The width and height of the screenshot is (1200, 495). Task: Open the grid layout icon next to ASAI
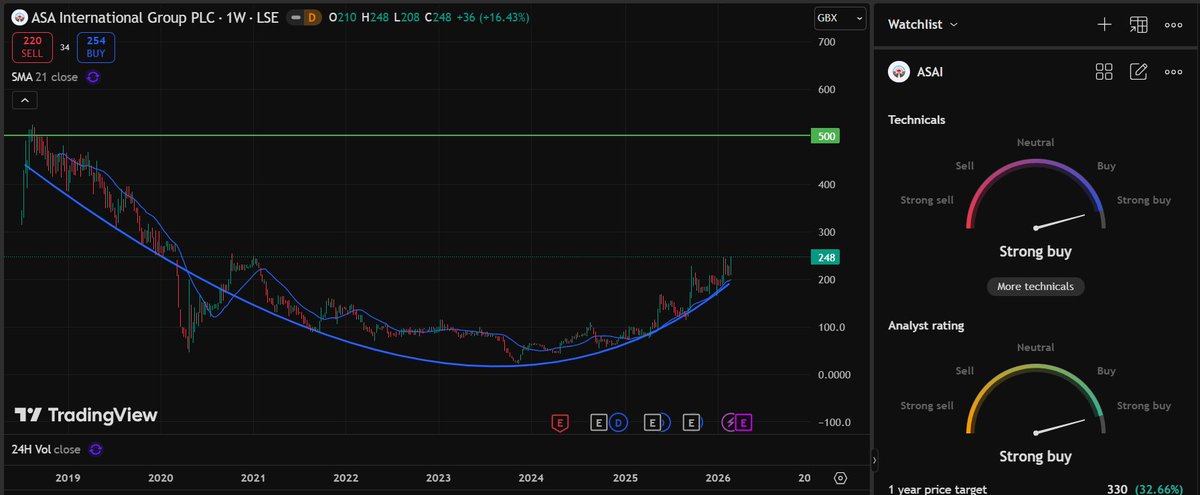(x=1104, y=71)
